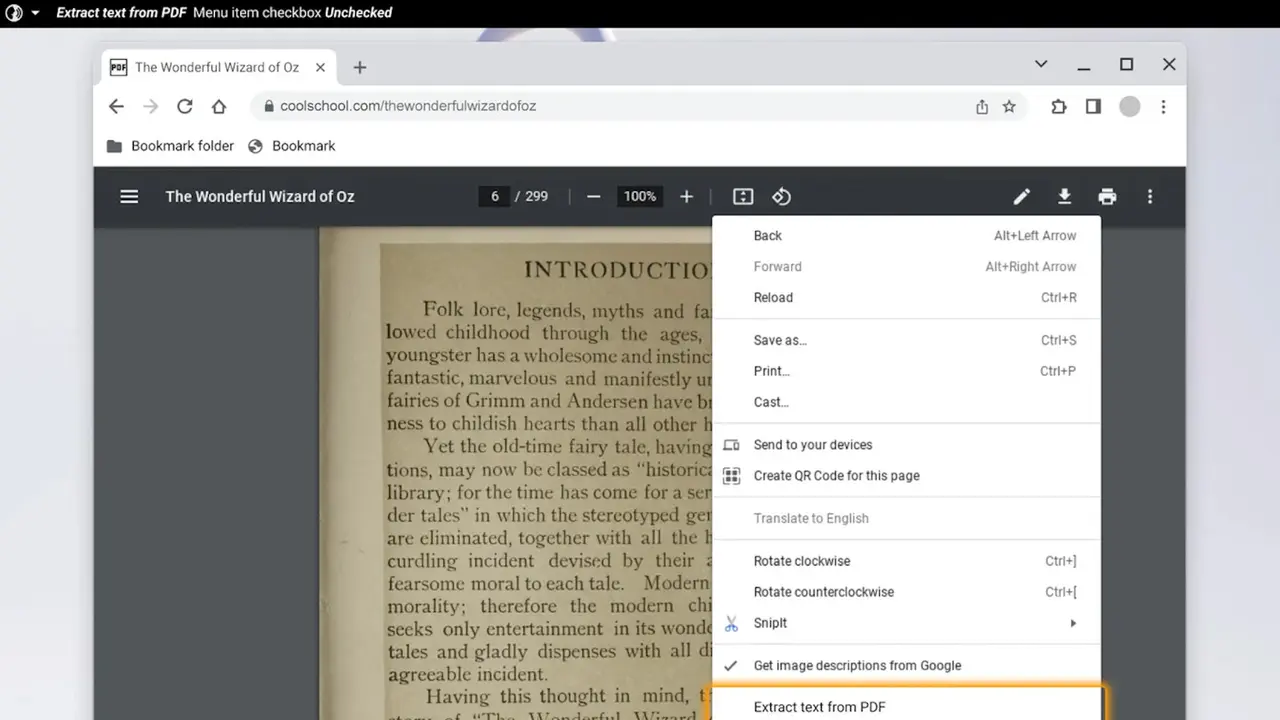Click the PDF title in viewer toolbar
Image resolution: width=1280 pixels, height=720 pixels.
(x=260, y=196)
